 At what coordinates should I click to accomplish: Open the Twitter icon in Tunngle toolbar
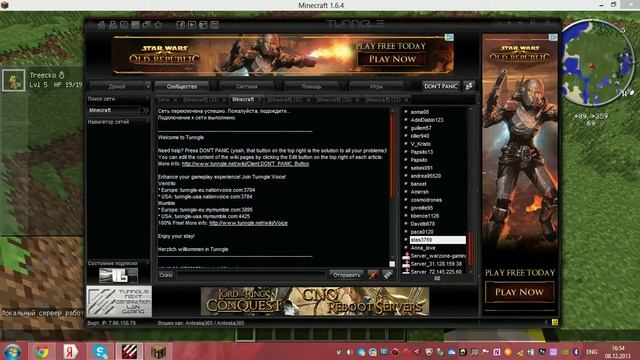point(192,25)
